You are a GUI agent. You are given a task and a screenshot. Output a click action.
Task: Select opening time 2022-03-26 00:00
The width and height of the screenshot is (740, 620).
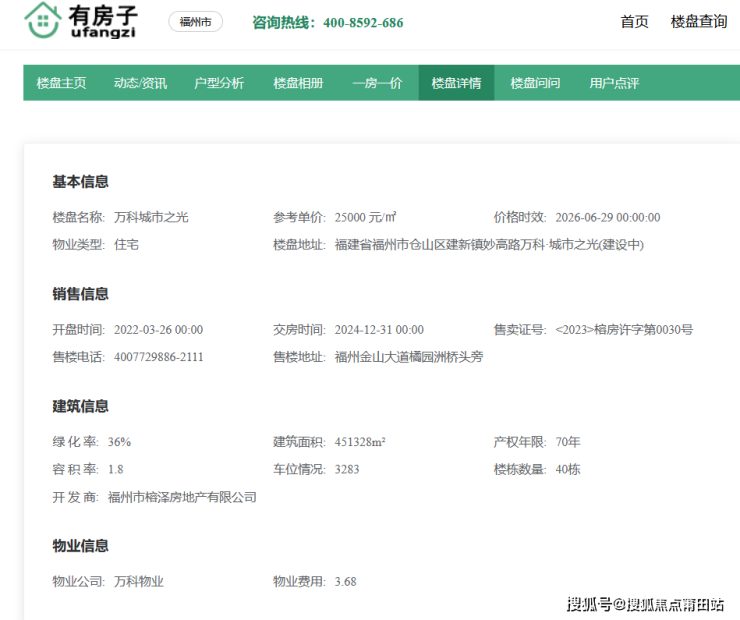(x=158, y=329)
